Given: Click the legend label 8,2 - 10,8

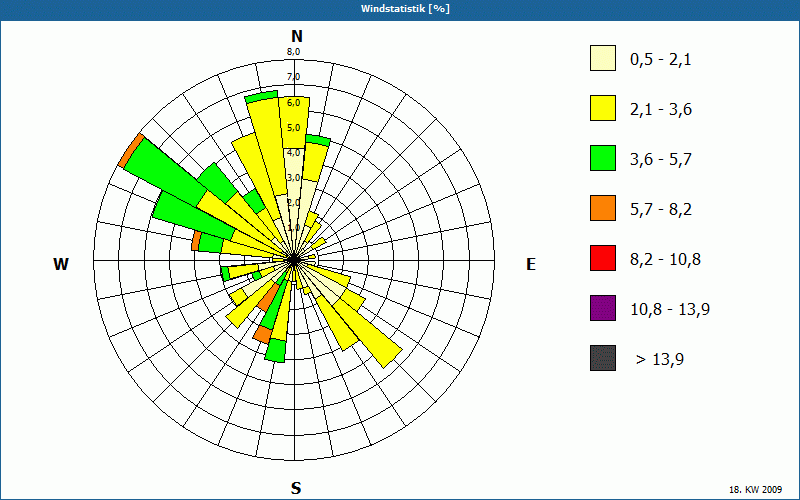Looking at the screenshot, I should pyautogui.click(x=665, y=260).
